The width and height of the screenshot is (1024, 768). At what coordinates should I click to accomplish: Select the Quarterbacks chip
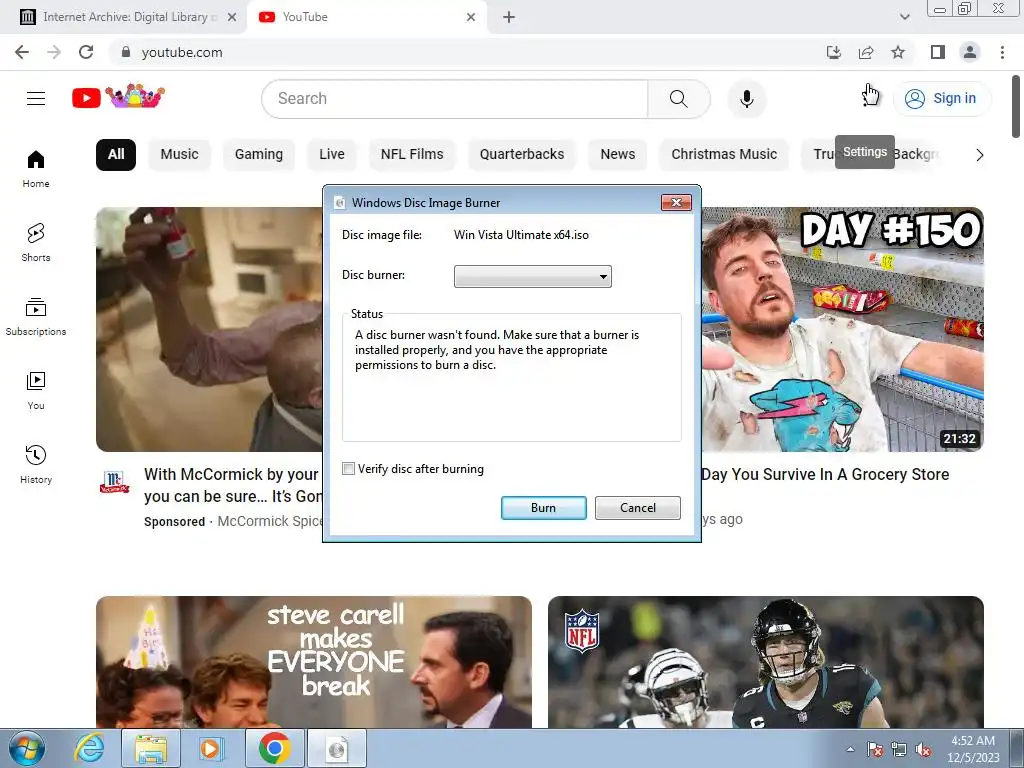tap(522, 155)
